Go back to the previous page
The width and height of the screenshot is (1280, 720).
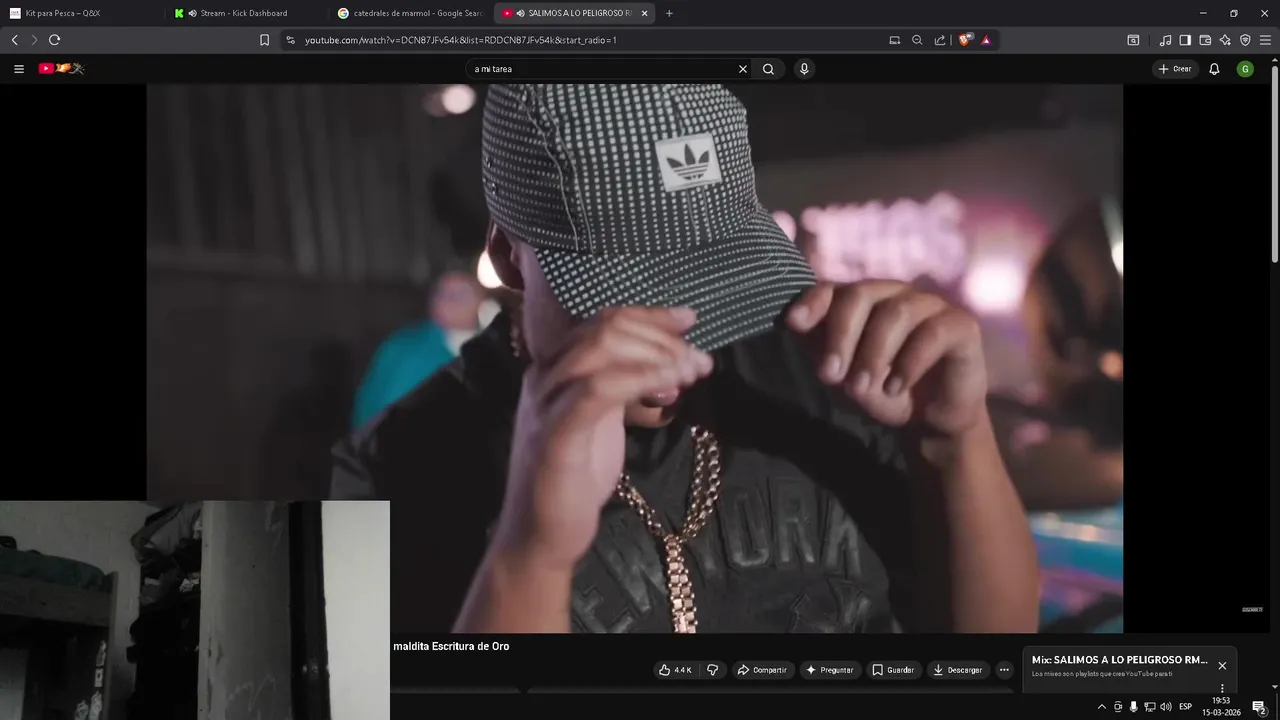(x=14, y=40)
